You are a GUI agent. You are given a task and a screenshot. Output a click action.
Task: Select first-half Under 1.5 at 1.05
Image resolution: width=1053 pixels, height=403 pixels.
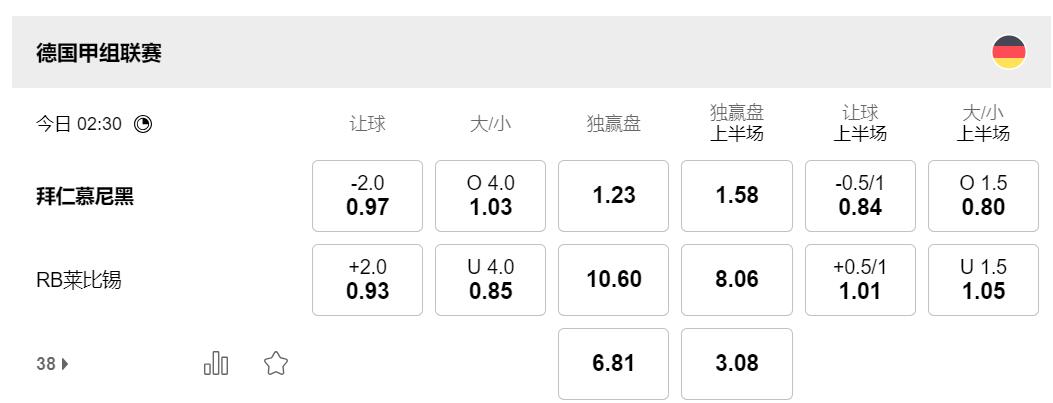tap(983, 280)
